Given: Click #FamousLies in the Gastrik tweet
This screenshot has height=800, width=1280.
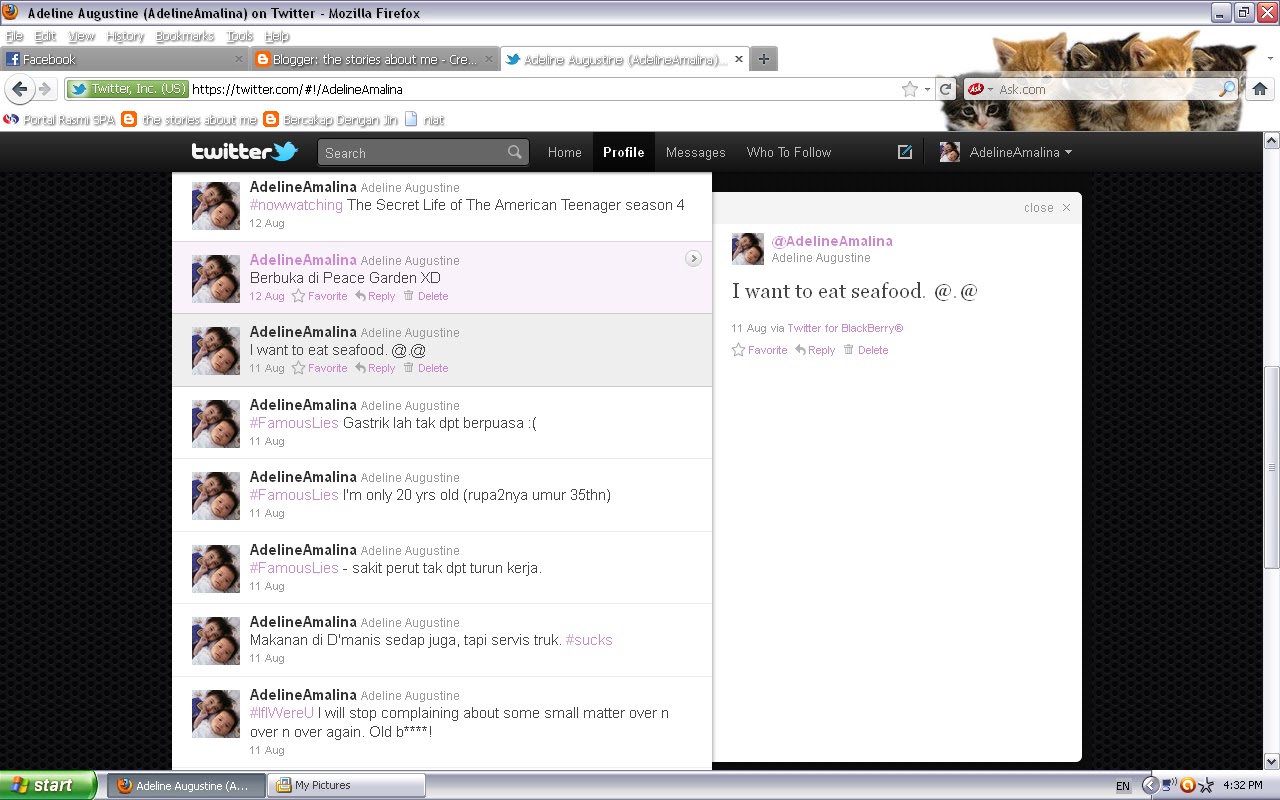Looking at the screenshot, I should (294, 423).
